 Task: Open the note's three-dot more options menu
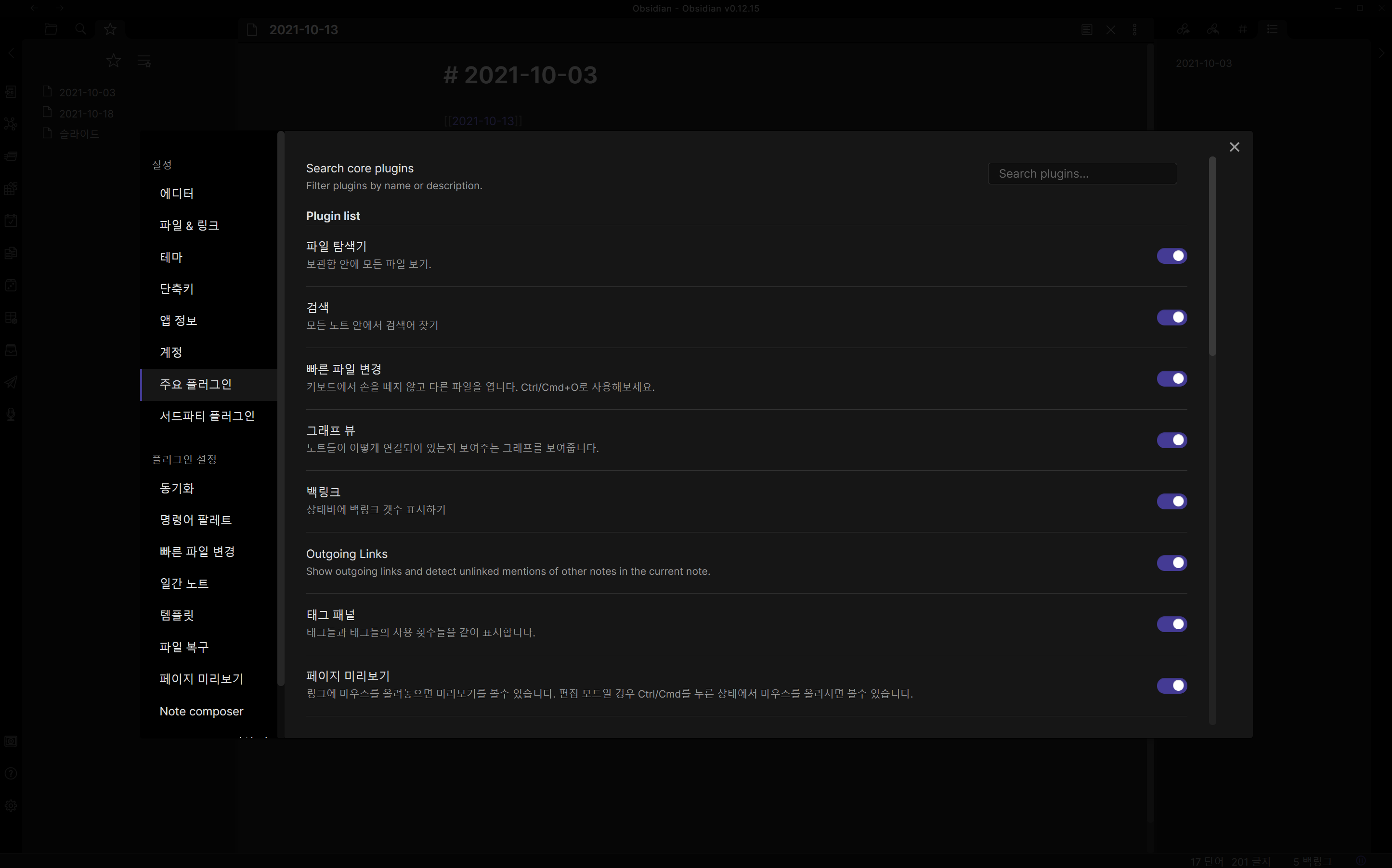(1134, 29)
